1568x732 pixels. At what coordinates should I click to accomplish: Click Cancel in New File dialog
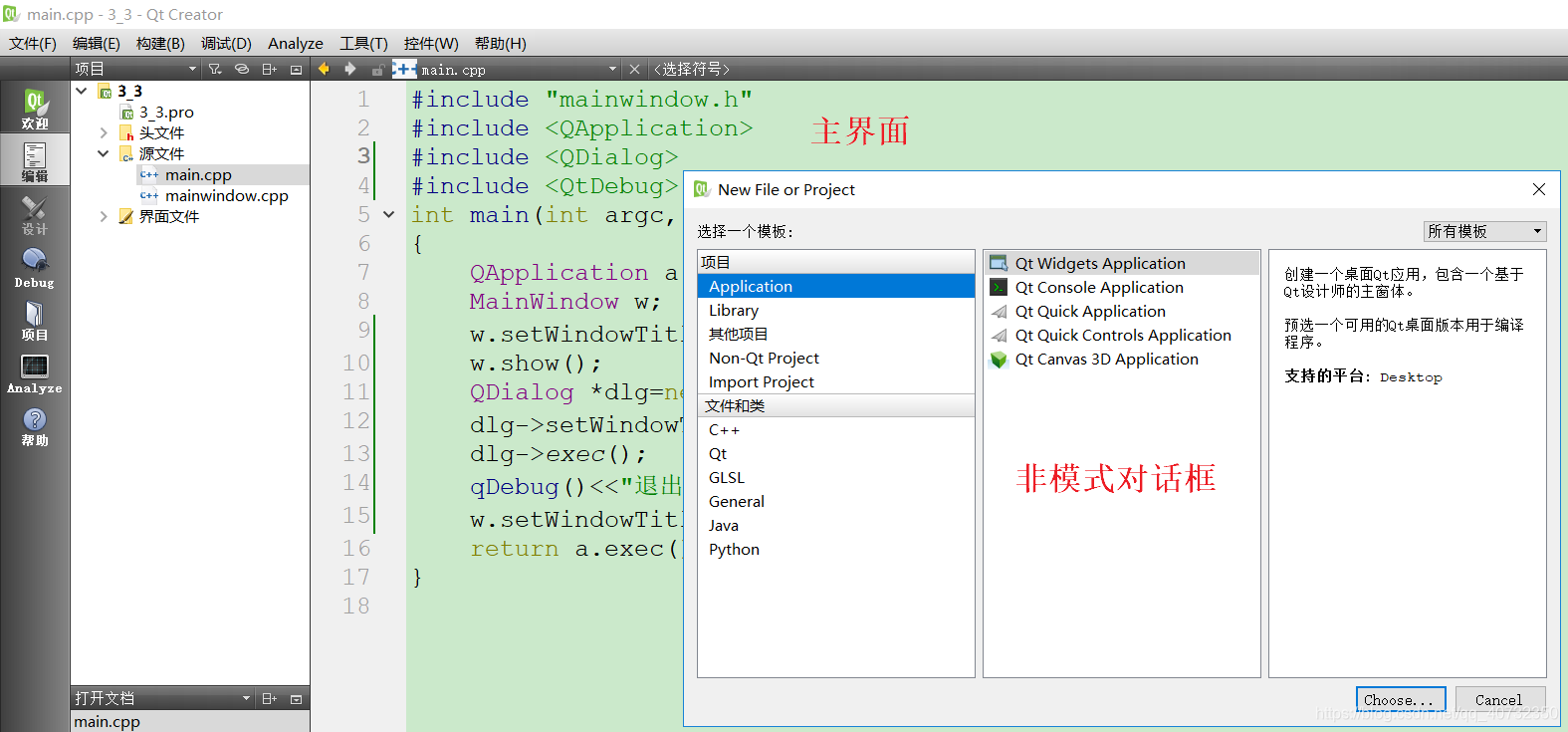coord(1500,699)
